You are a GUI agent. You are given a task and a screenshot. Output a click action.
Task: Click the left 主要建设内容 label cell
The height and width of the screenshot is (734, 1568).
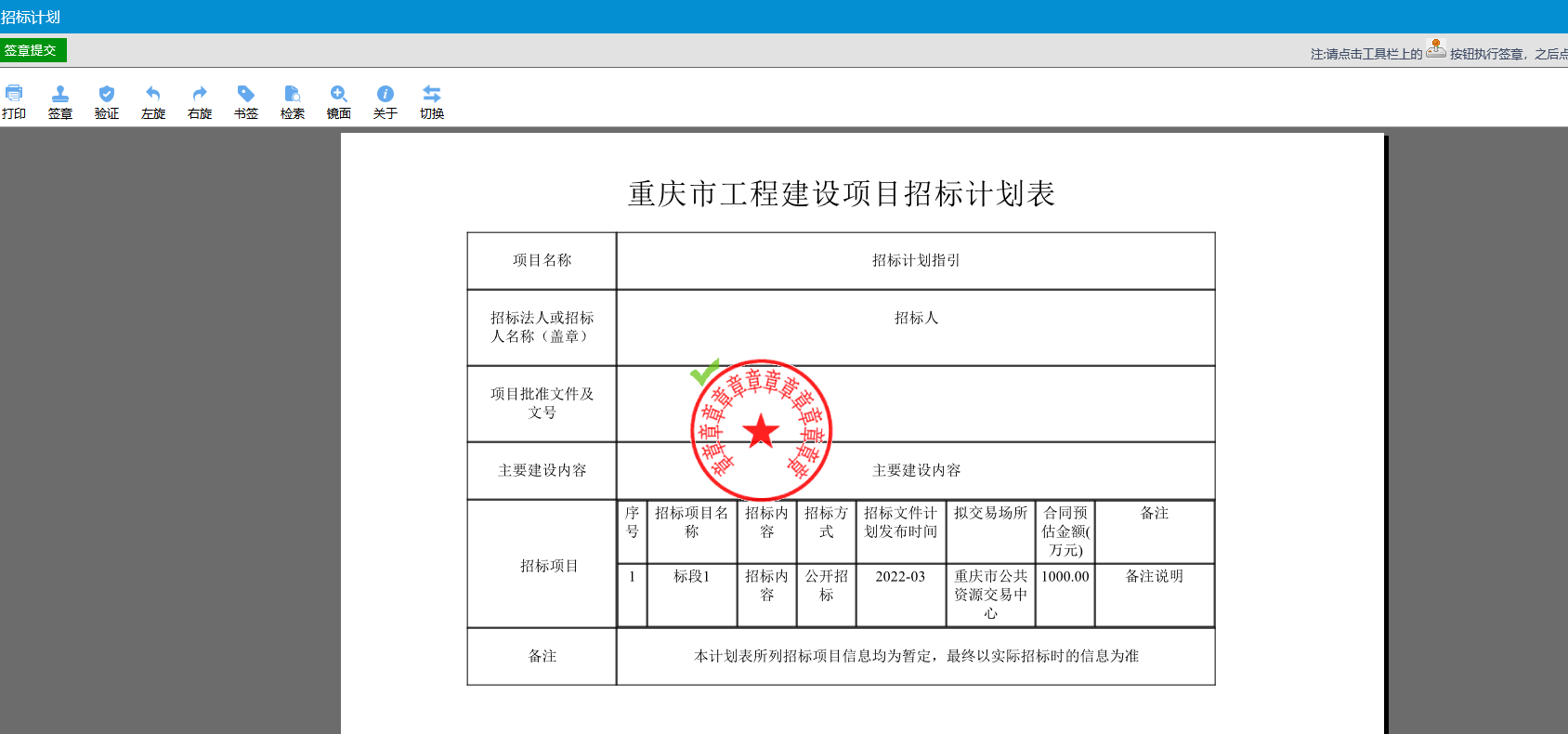click(542, 471)
